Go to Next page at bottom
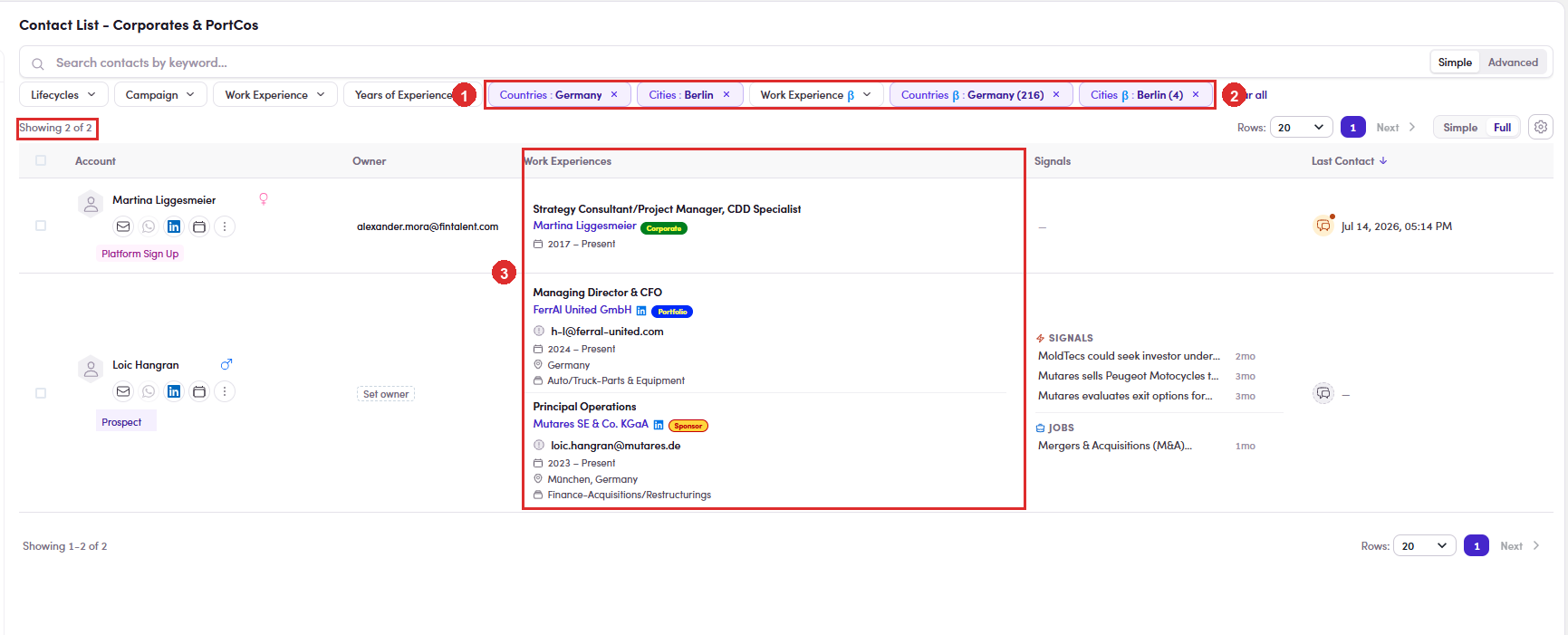1568x635 pixels. pyautogui.click(x=1519, y=546)
